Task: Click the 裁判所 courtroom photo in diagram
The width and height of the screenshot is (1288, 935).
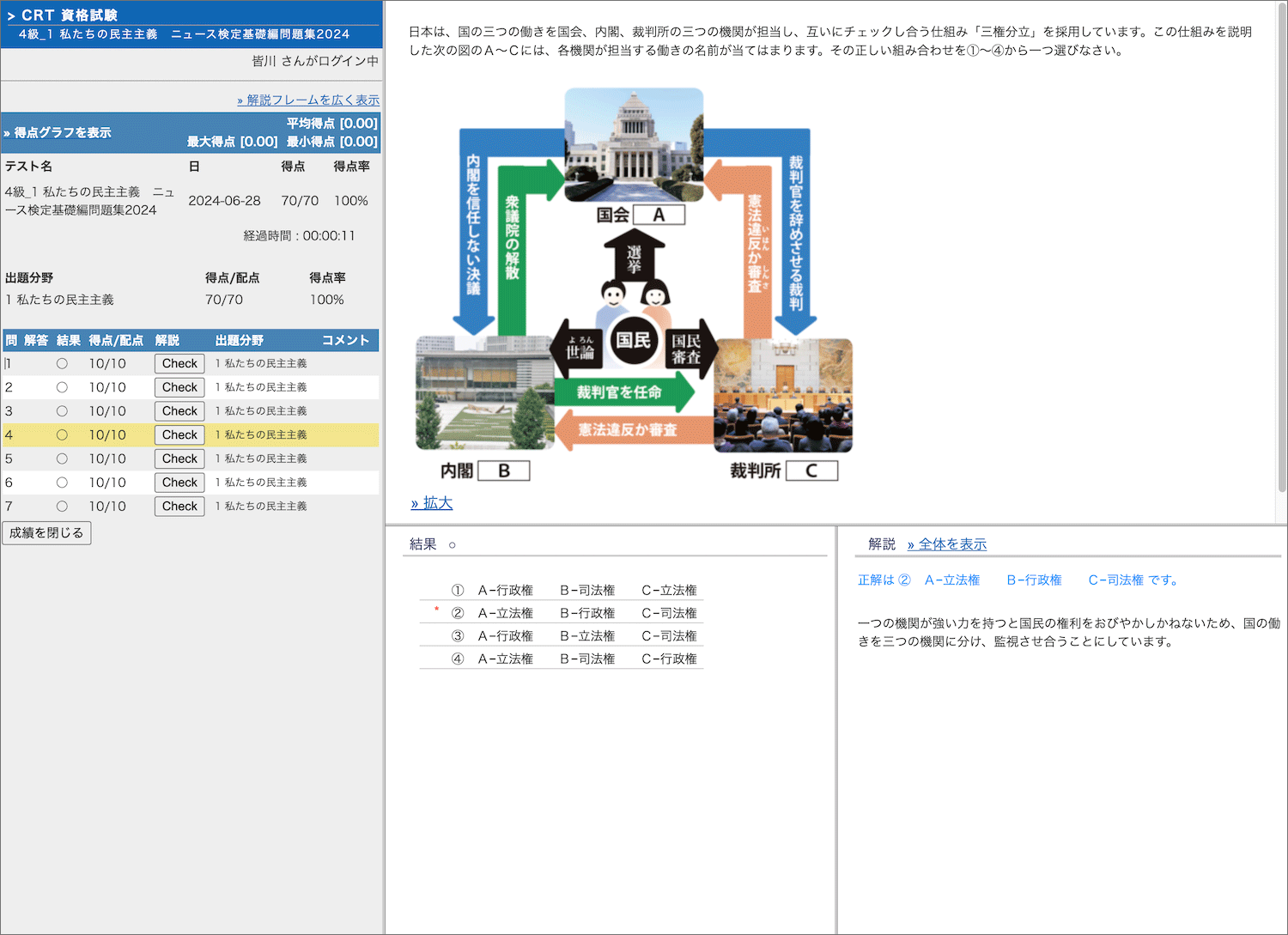Action: pyautogui.click(x=783, y=395)
